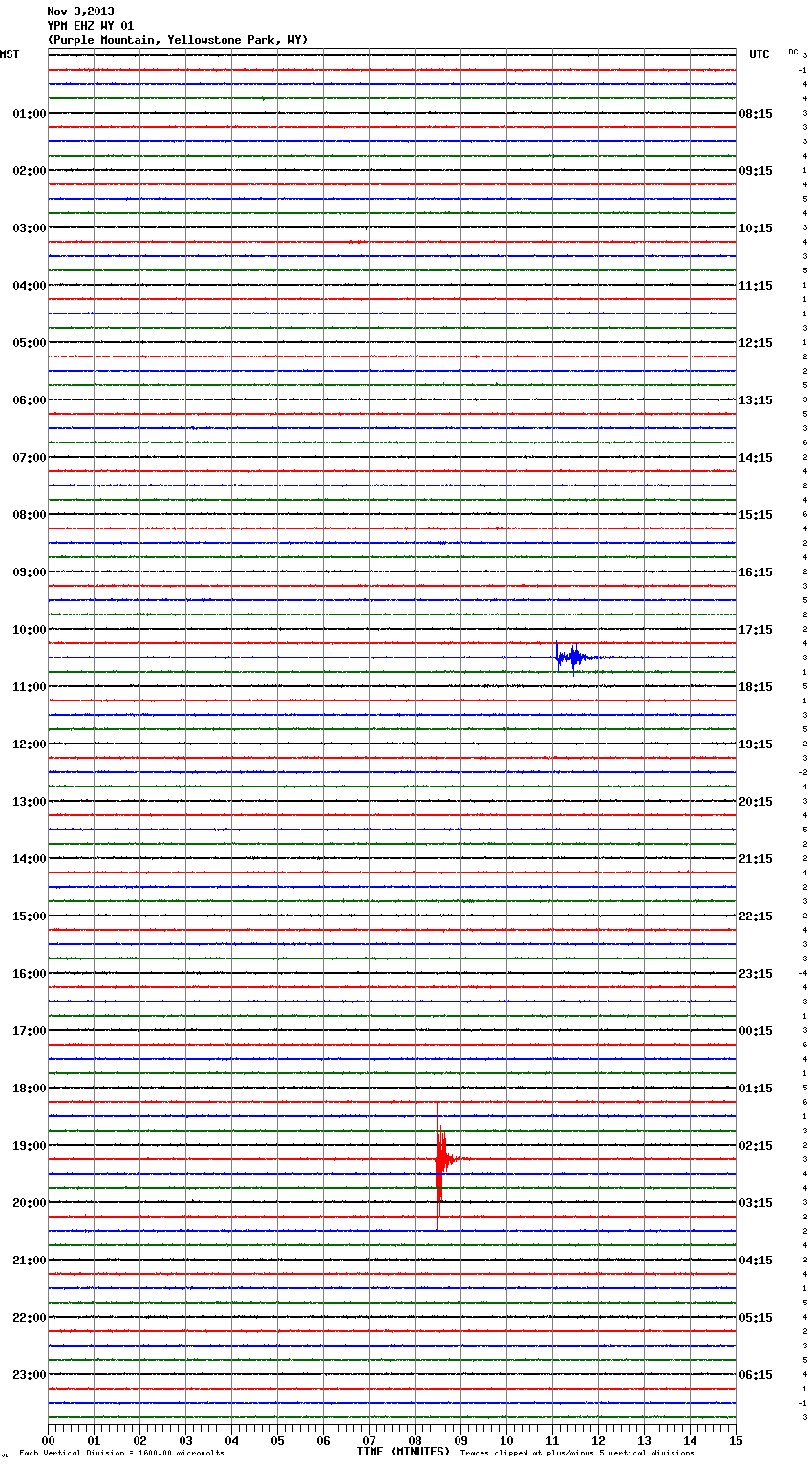Viewport: 812px width, 1466px height.
Task: Click the 12:15 UTC time label
Action: (x=756, y=343)
